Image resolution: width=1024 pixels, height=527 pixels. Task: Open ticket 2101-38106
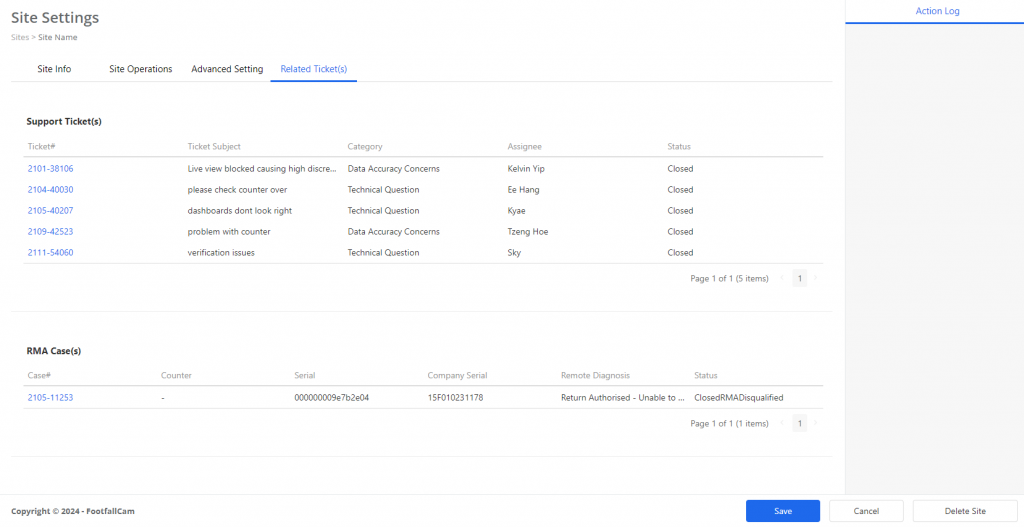pyautogui.click(x=50, y=168)
